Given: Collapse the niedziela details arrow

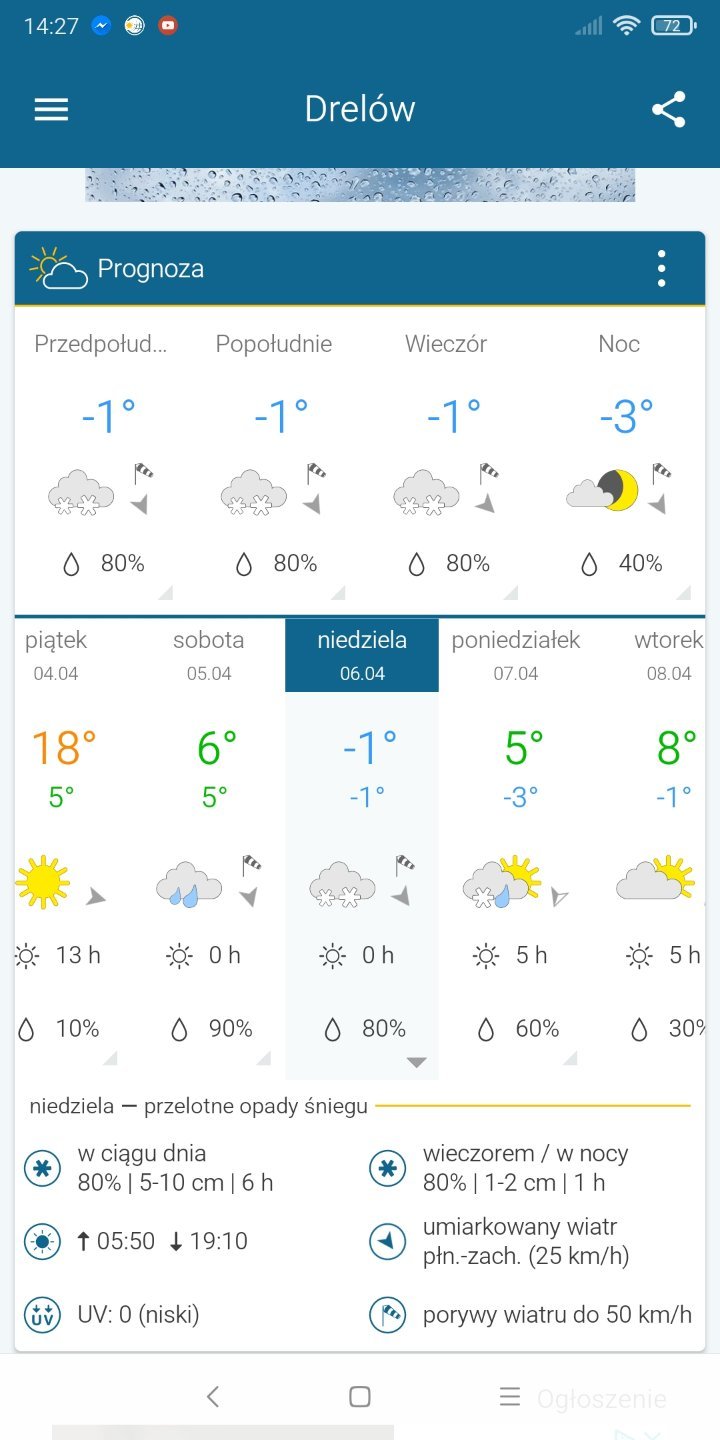Looking at the screenshot, I should (417, 1062).
